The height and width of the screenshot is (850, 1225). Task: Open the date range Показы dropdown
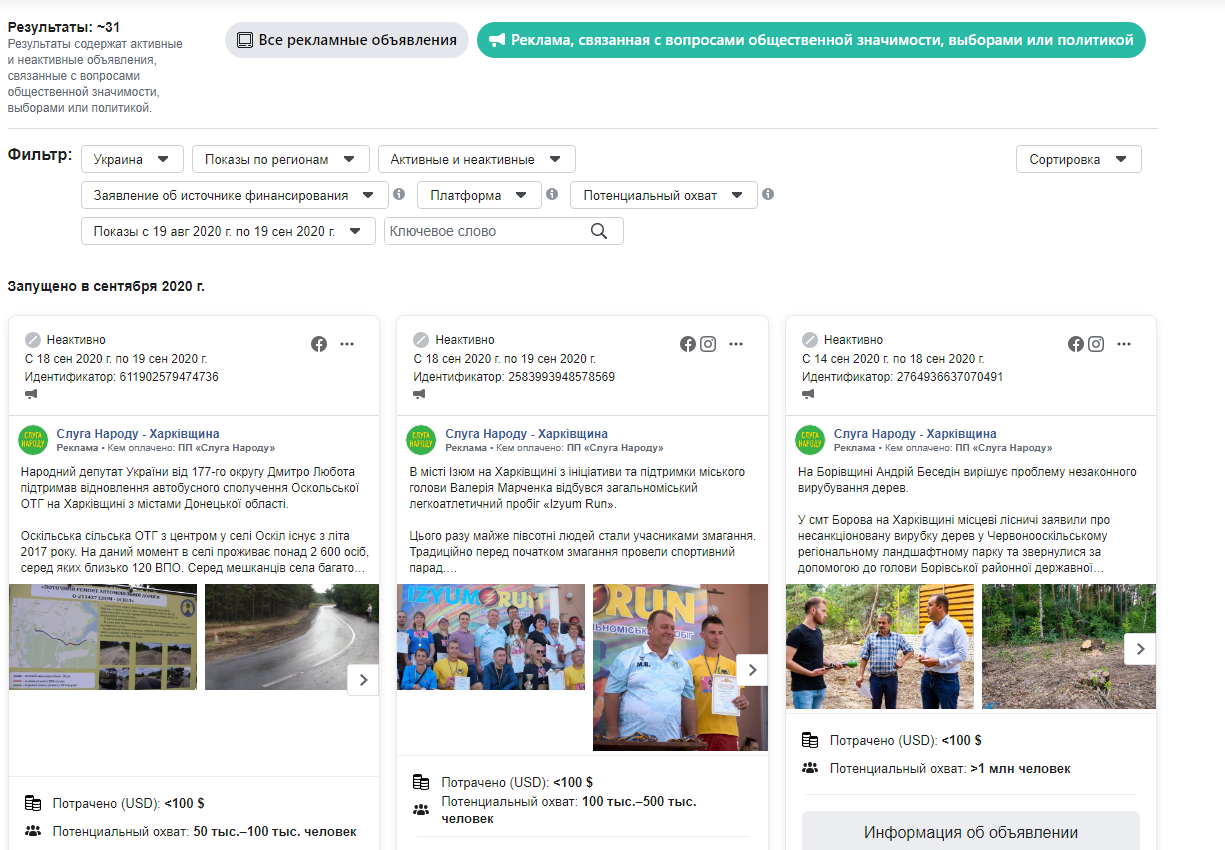tap(228, 231)
